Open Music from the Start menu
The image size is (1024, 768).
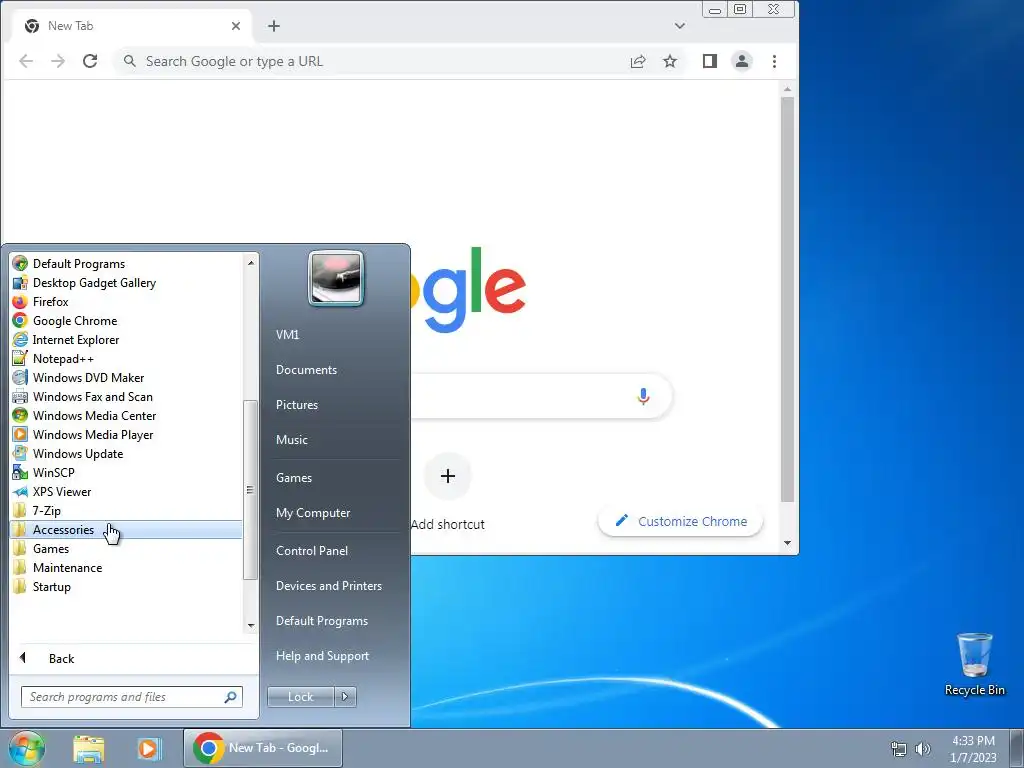click(x=291, y=440)
